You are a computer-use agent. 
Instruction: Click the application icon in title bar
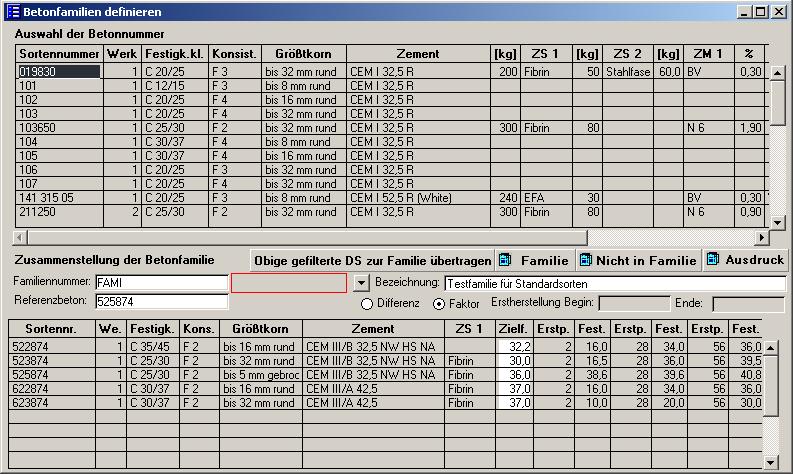point(11,11)
